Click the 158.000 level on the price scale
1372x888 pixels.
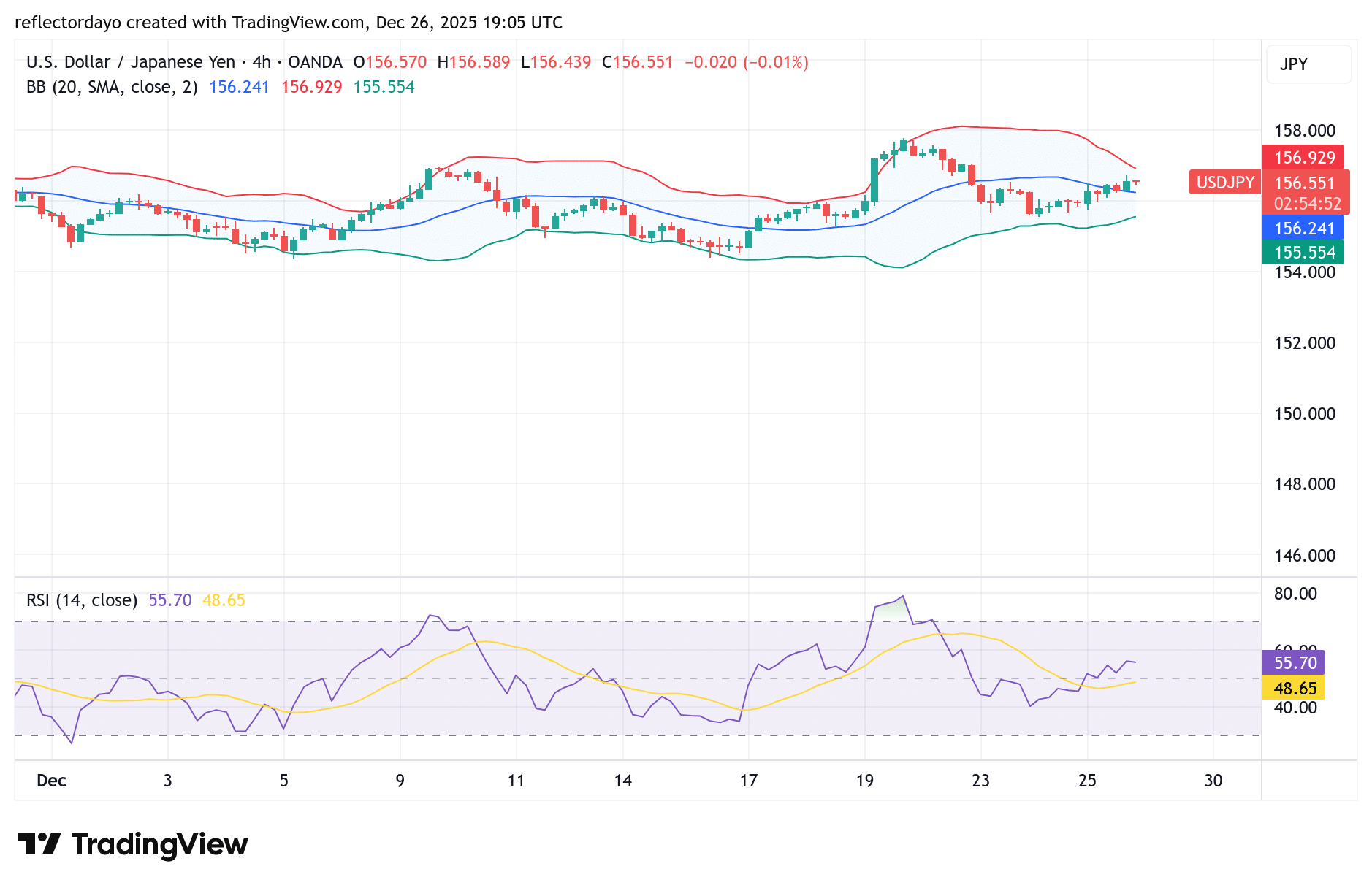pos(1304,131)
